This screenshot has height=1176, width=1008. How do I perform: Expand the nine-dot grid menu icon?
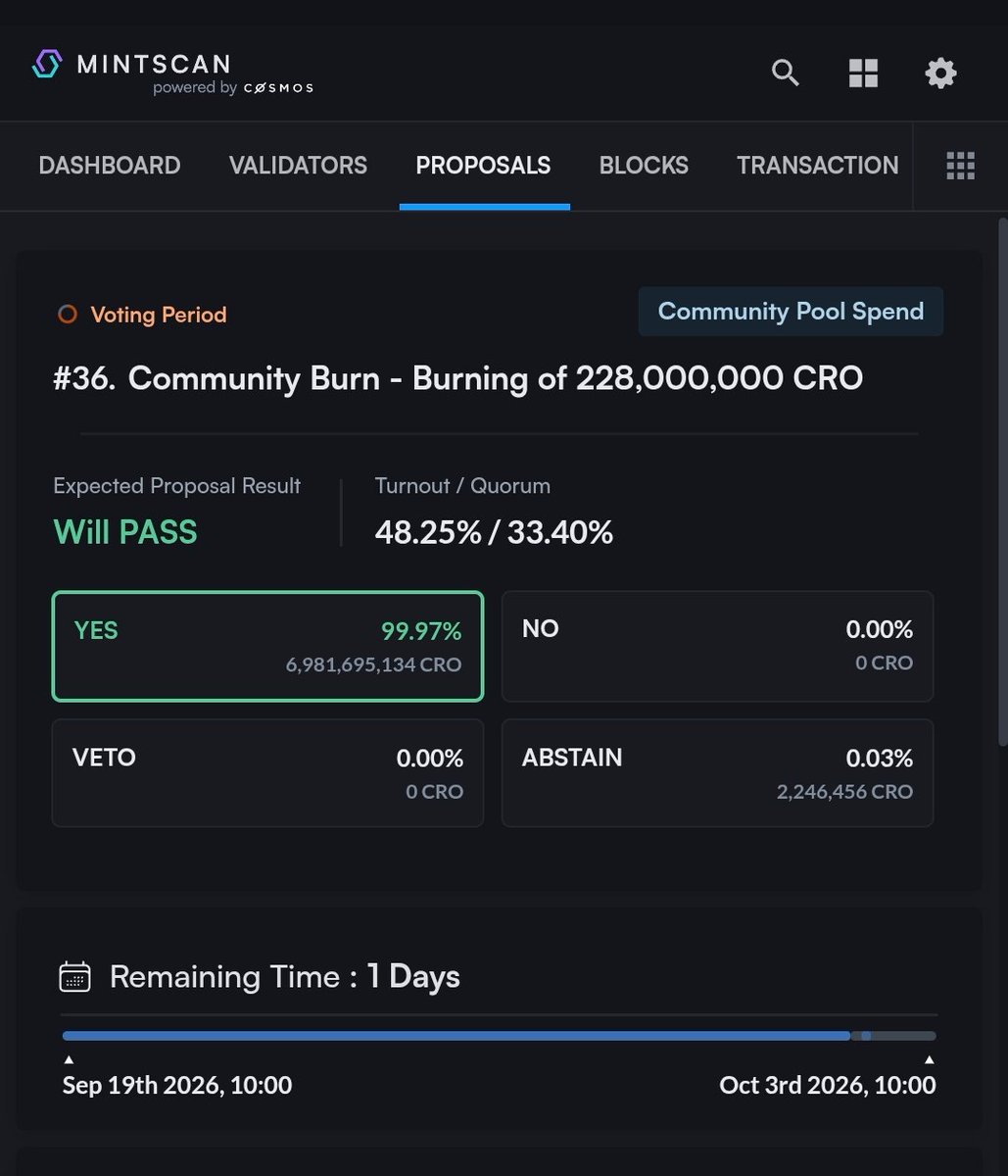tap(960, 166)
